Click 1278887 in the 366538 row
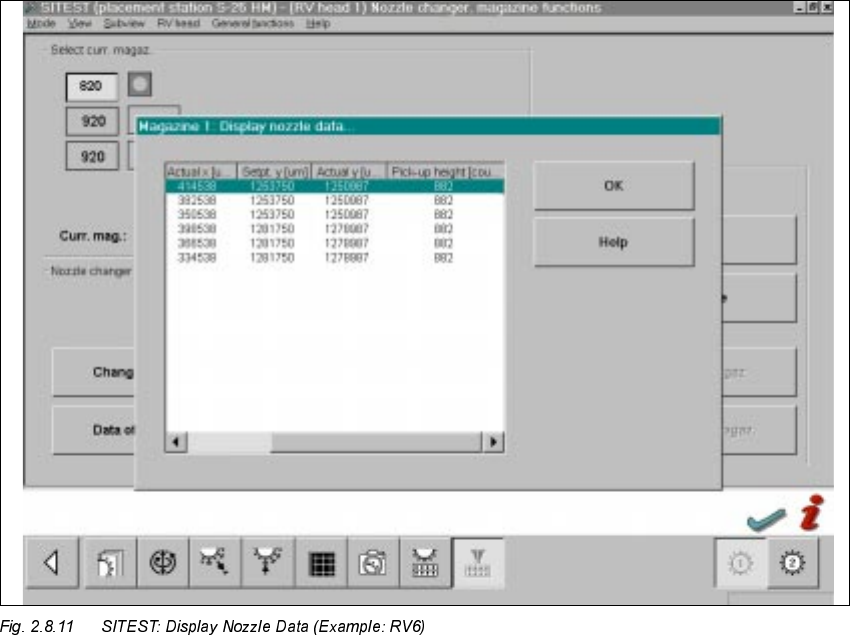This screenshot has width=850, height=635. coord(346,243)
